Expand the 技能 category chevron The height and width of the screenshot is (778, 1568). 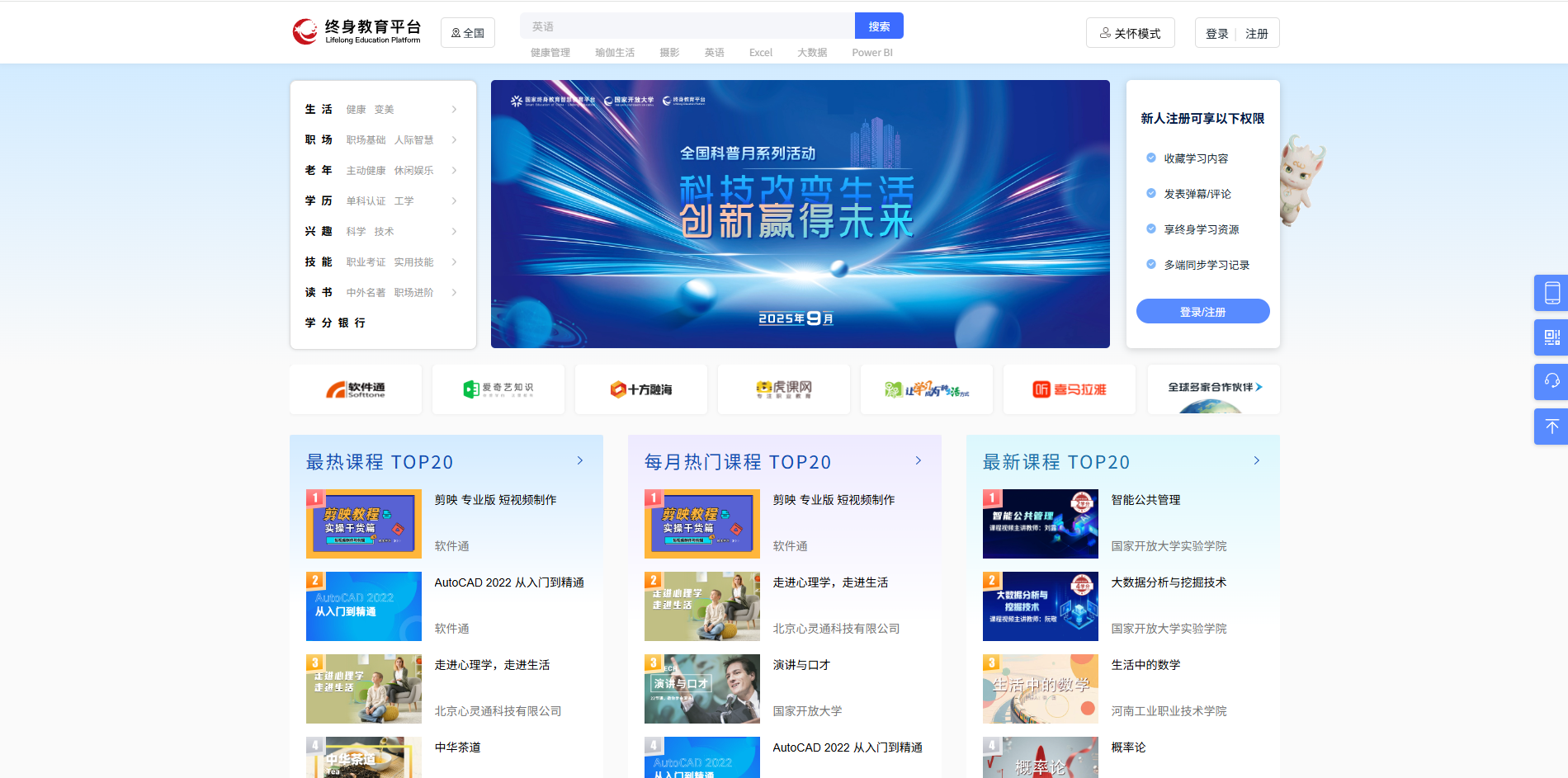pos(455,262)
